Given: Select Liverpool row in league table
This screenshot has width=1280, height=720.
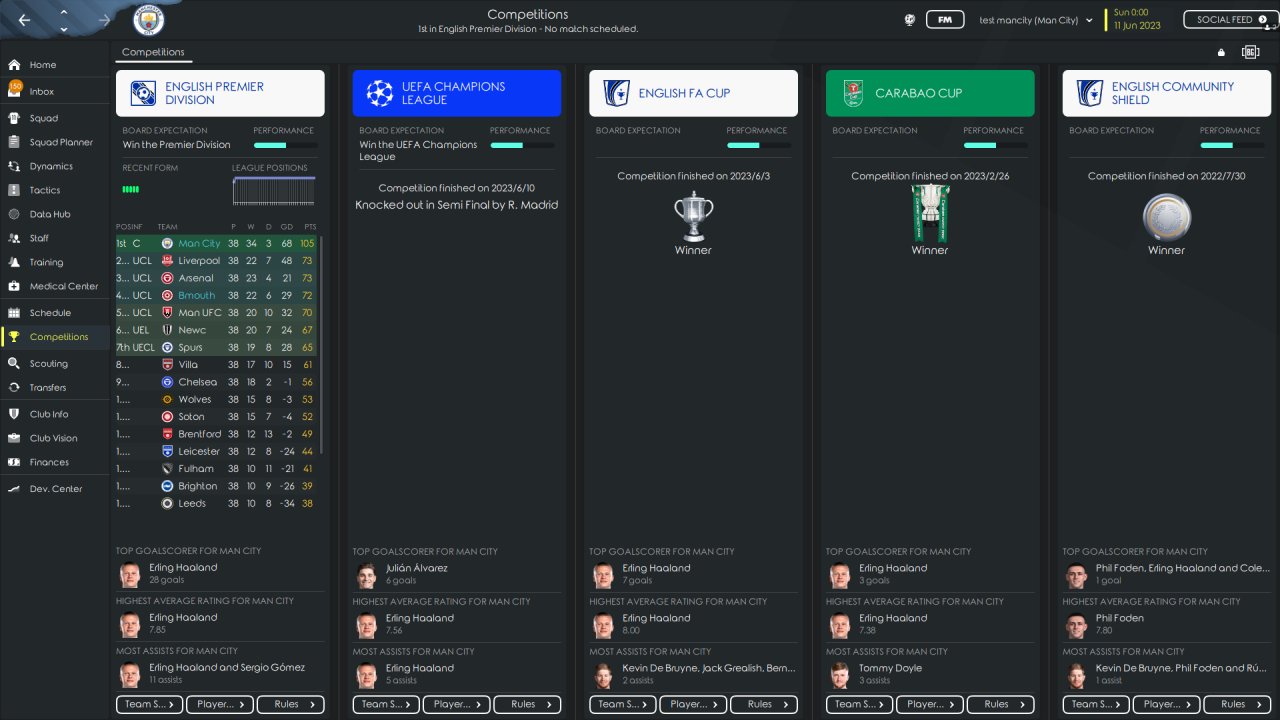Looking at the screenshot, I should coord(216,261).
